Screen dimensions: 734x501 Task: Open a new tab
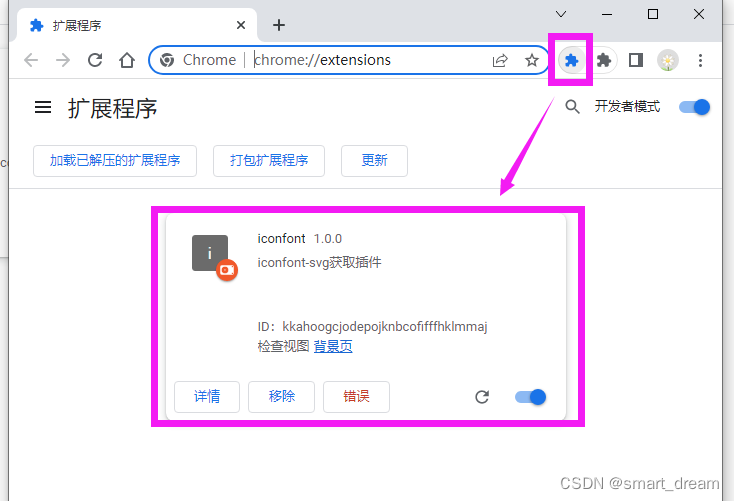(x=279, y=25)
